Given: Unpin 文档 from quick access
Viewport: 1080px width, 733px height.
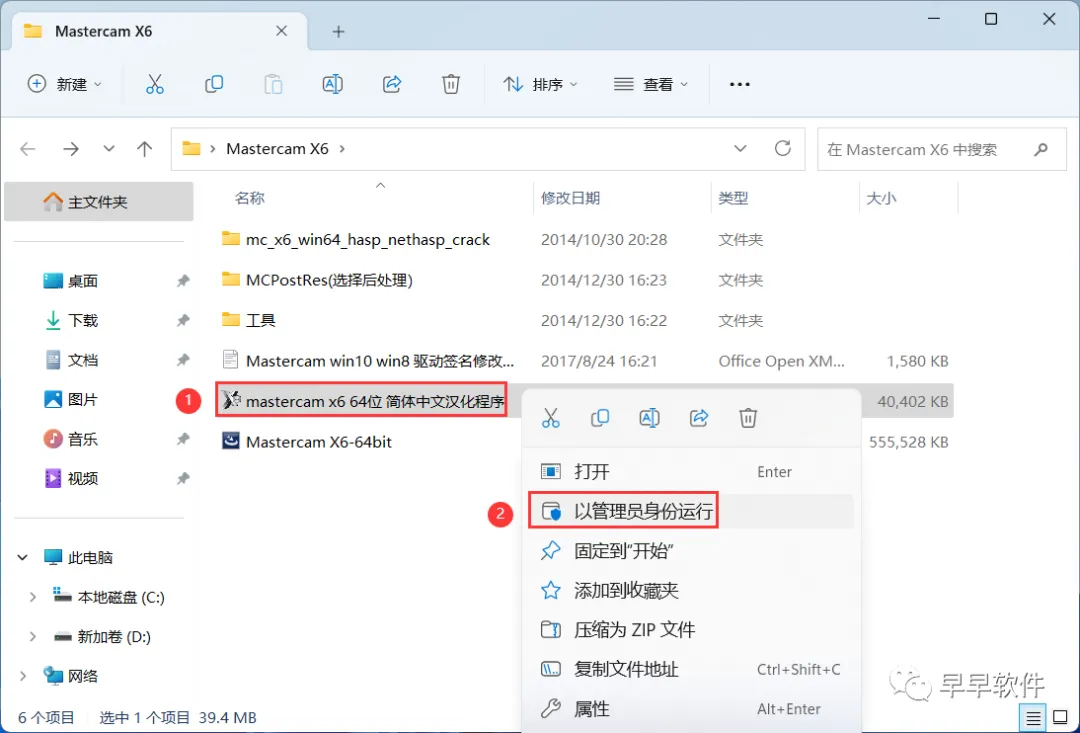Looking at the screenshot, I should (x=183, y=360).
